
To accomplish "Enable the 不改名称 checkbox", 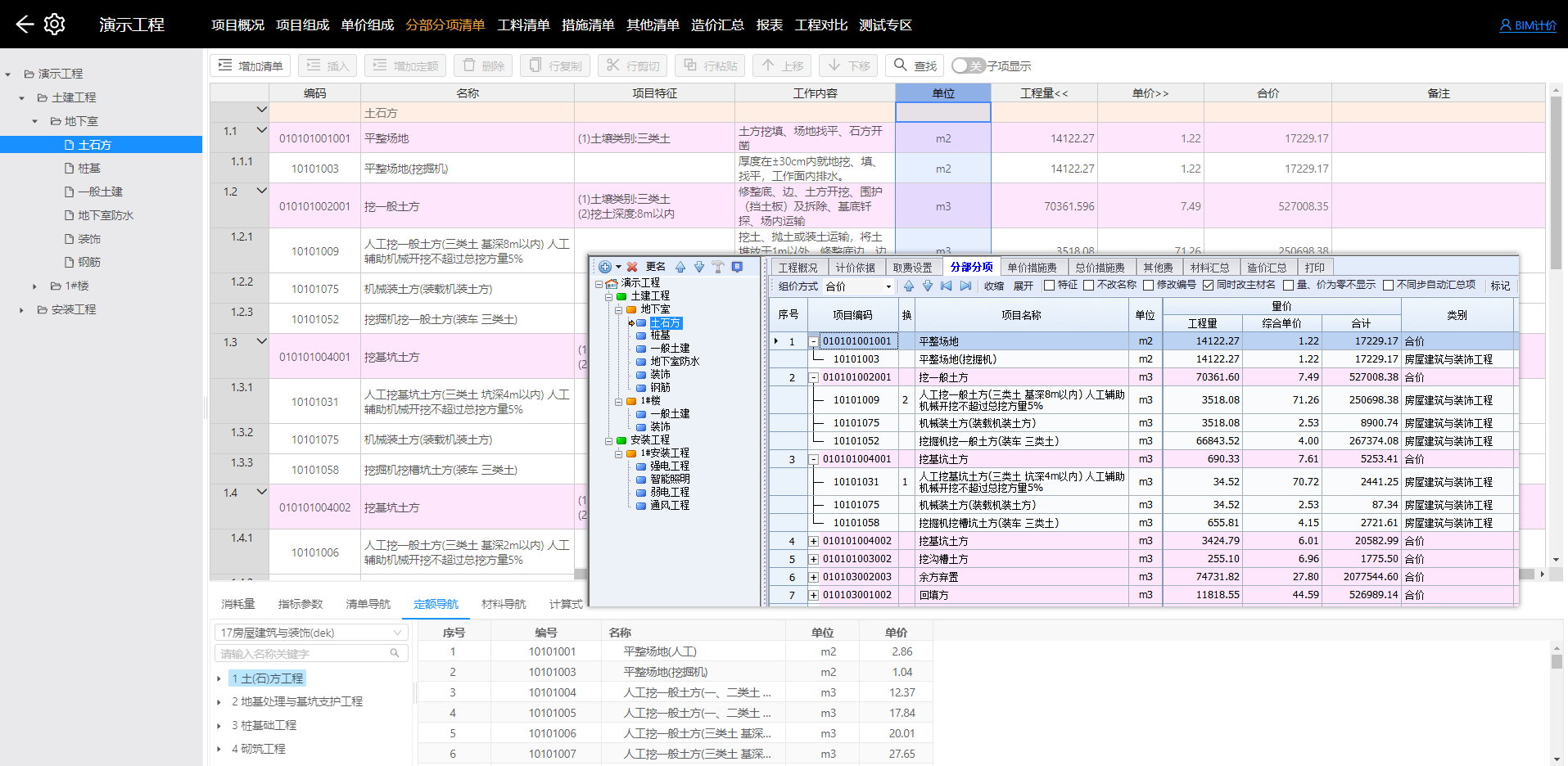I will point(1088,286).
